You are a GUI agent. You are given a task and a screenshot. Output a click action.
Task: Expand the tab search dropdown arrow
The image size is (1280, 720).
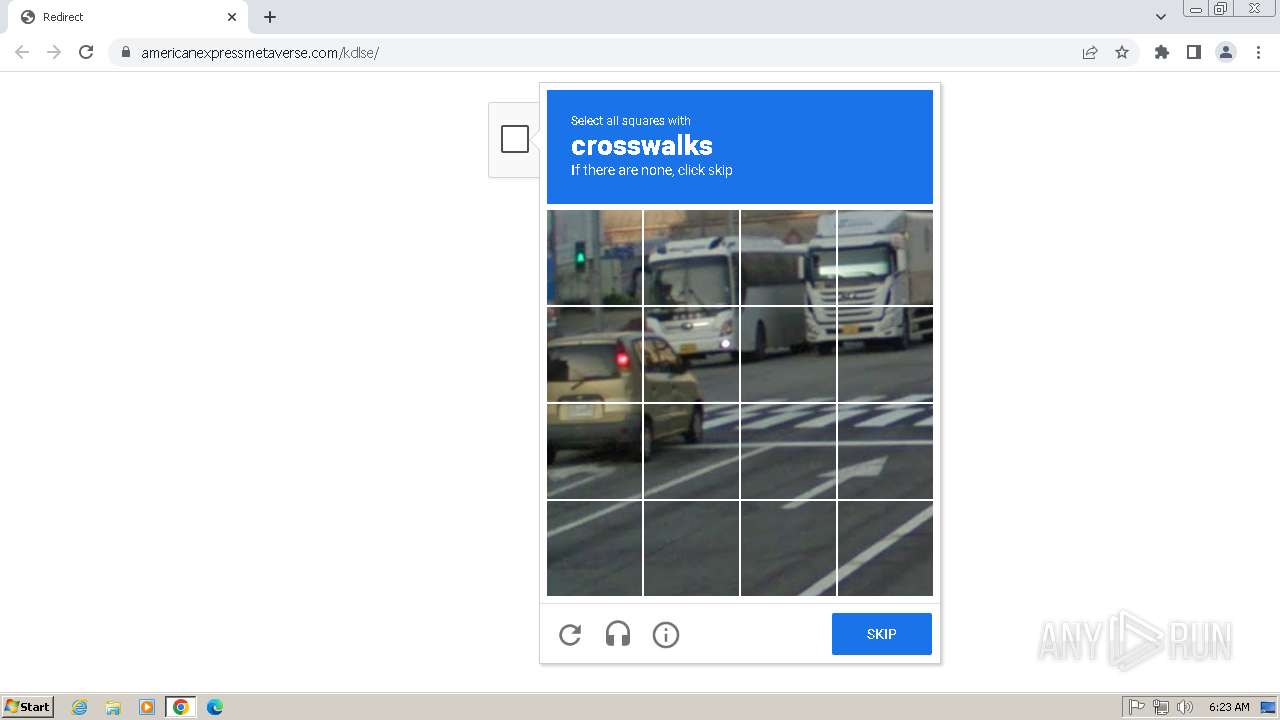pos(1161,17)
